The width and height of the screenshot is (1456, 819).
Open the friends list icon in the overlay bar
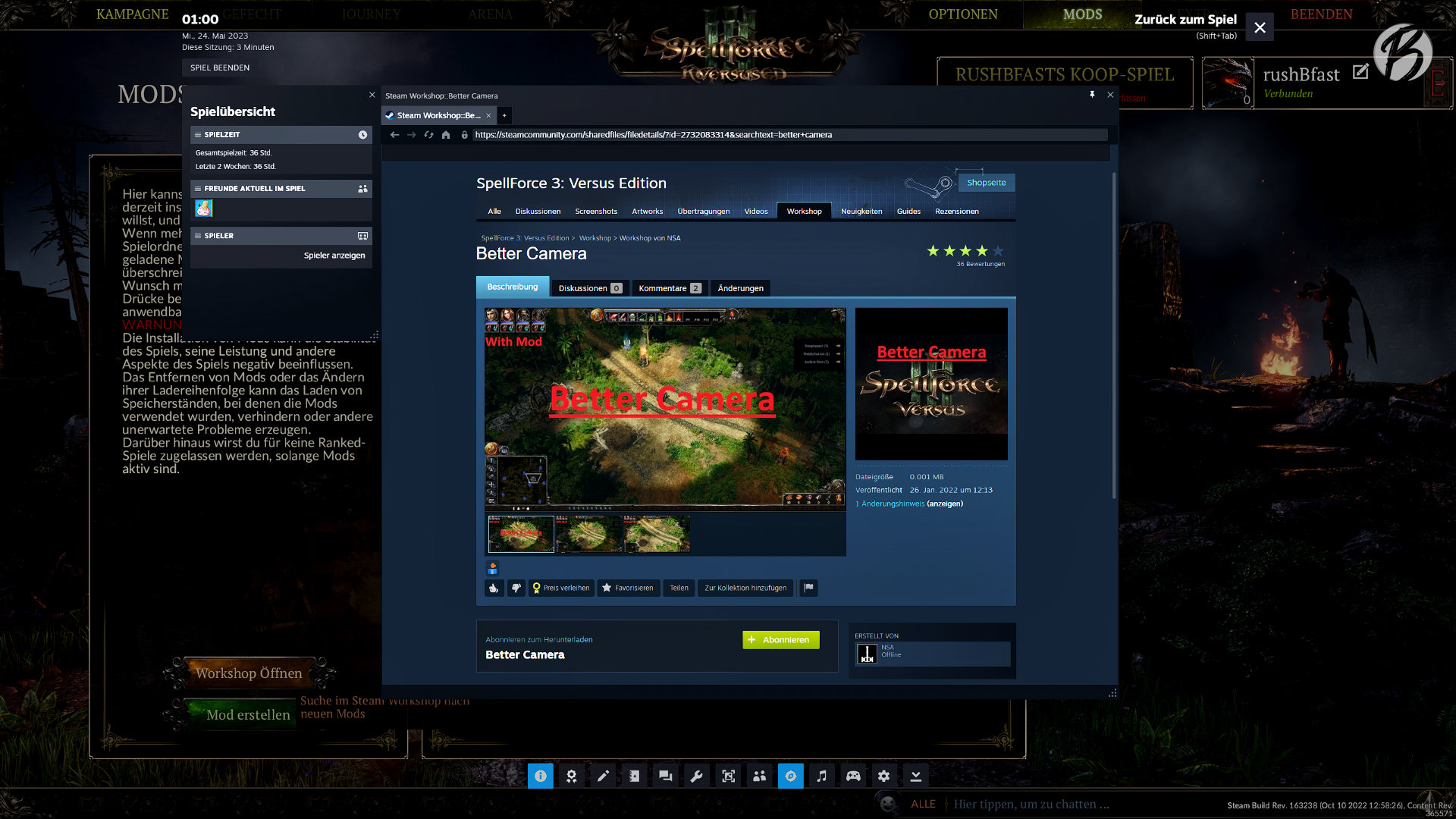[759, 776]
